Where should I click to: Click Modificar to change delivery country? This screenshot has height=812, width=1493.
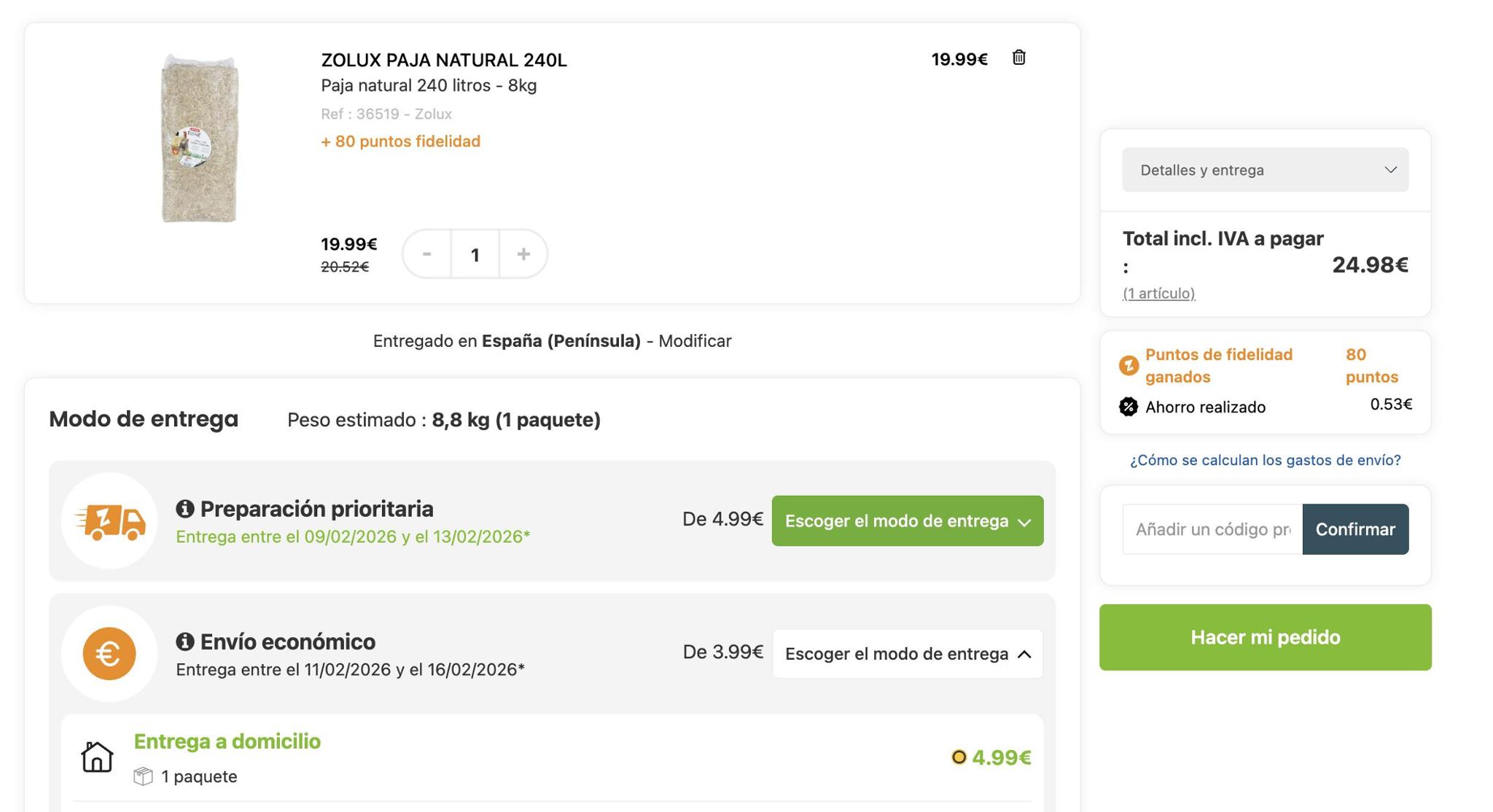pyautogui.click(x=695, y=341)
